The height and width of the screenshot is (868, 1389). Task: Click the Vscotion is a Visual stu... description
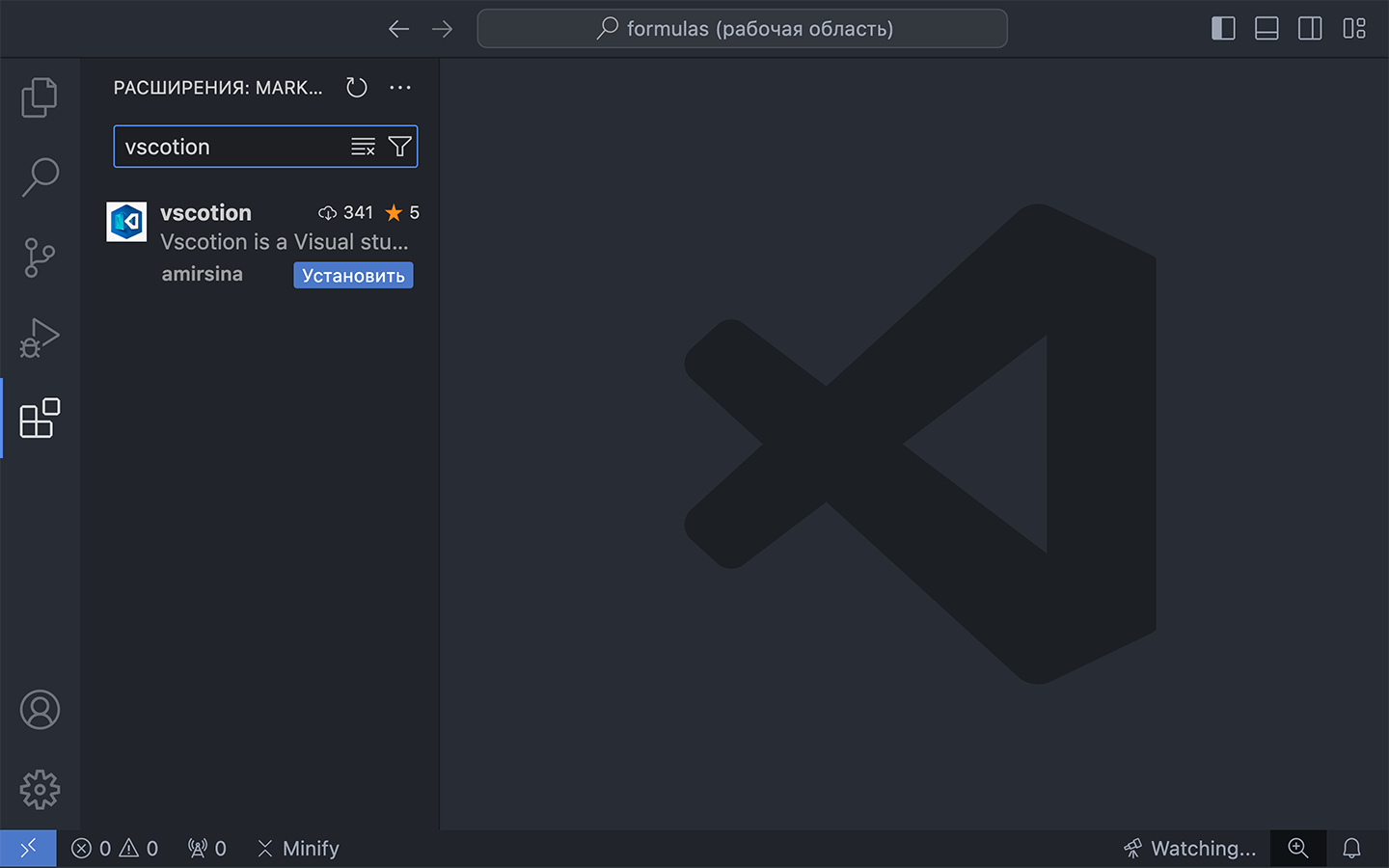[x=285, y=242]
